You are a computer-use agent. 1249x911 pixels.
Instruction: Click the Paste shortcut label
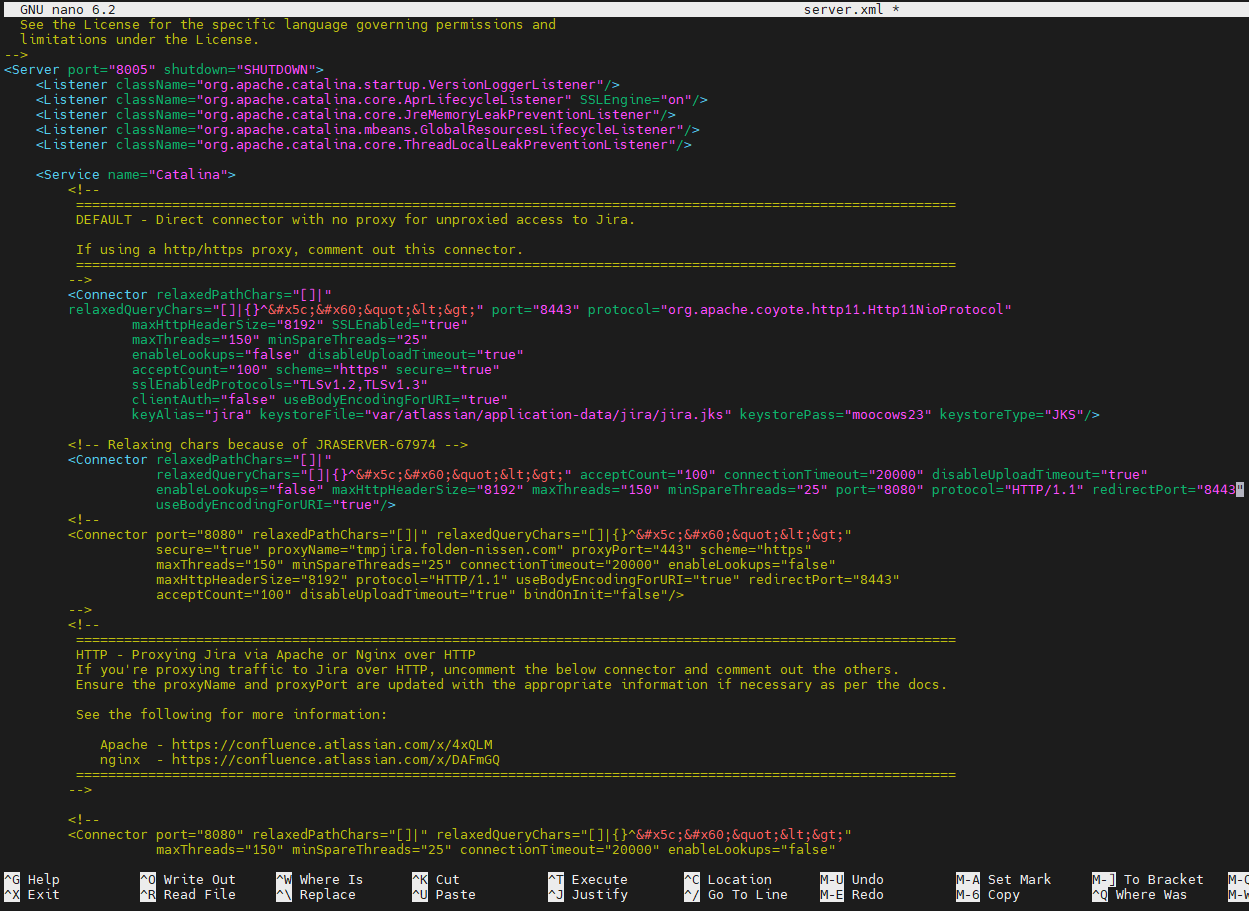pyautogui.click(x=455, y=895)
